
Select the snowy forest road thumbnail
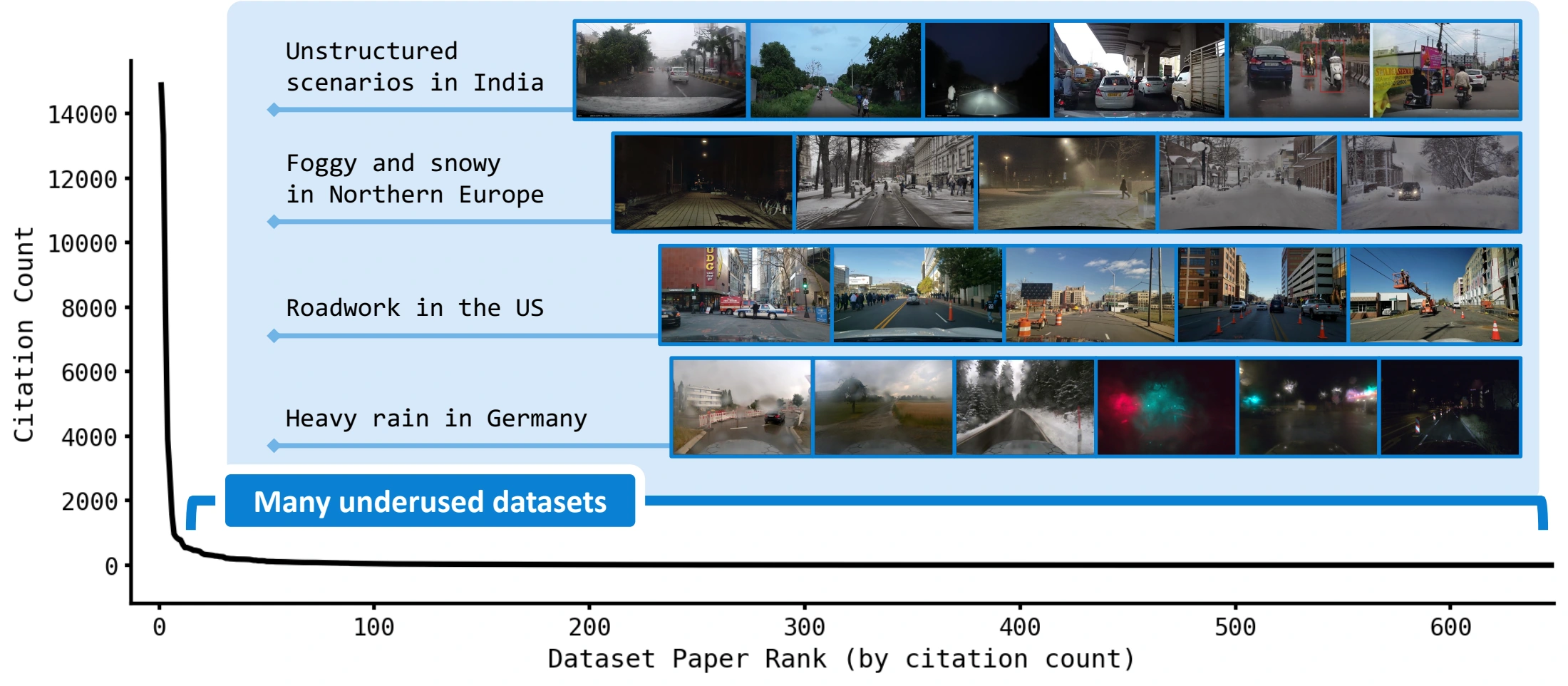coord(1025,407)
